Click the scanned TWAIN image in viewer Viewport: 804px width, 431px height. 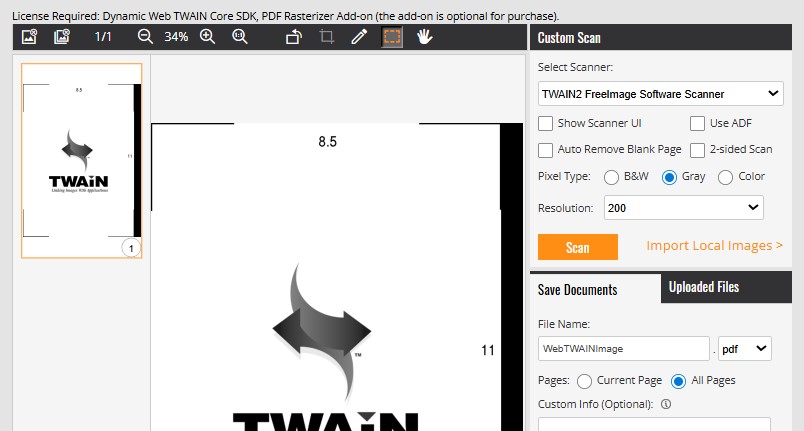click(x=337, y=277)
